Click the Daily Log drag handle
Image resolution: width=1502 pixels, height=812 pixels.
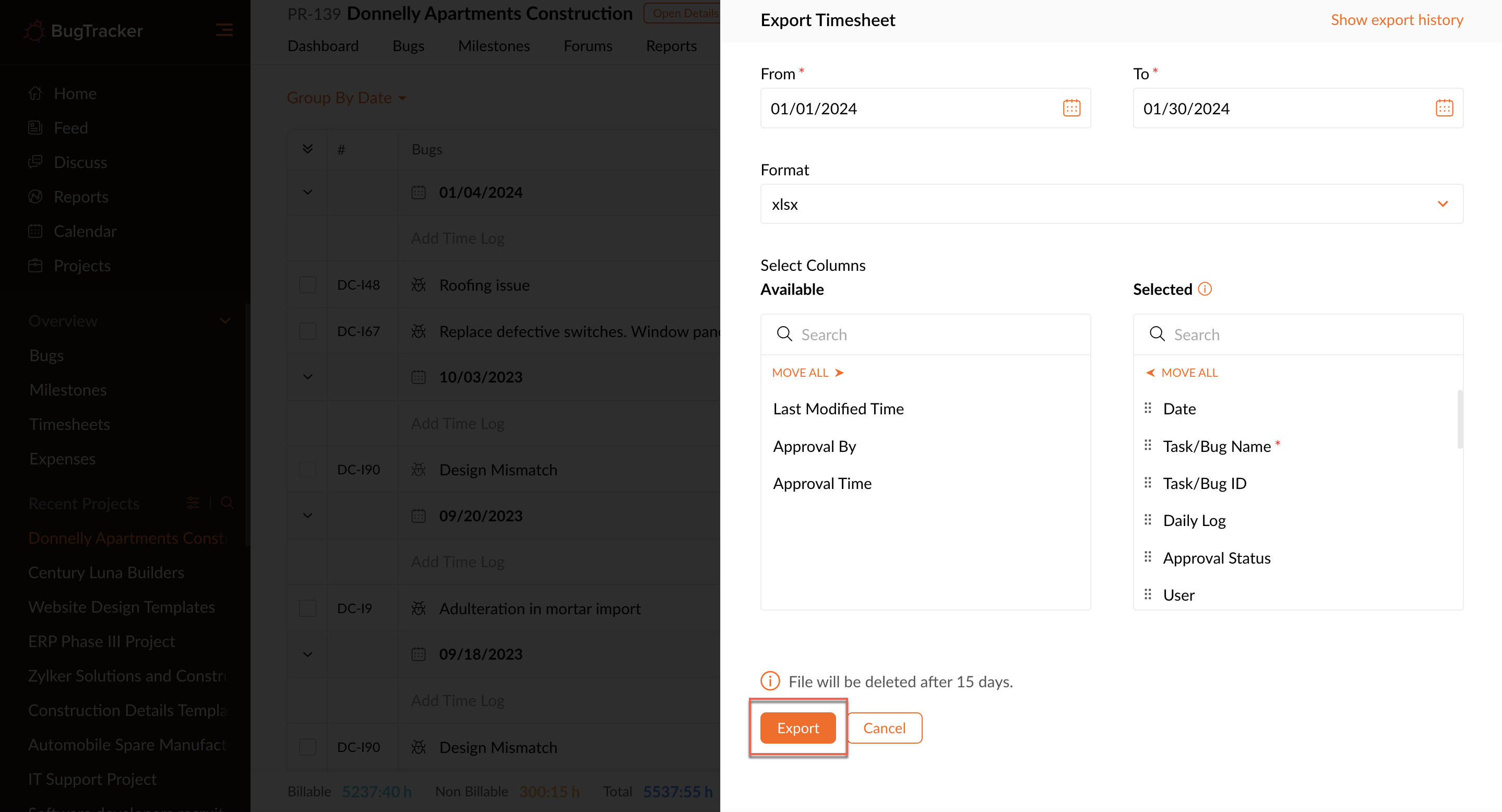click(x=1148, y=520)
